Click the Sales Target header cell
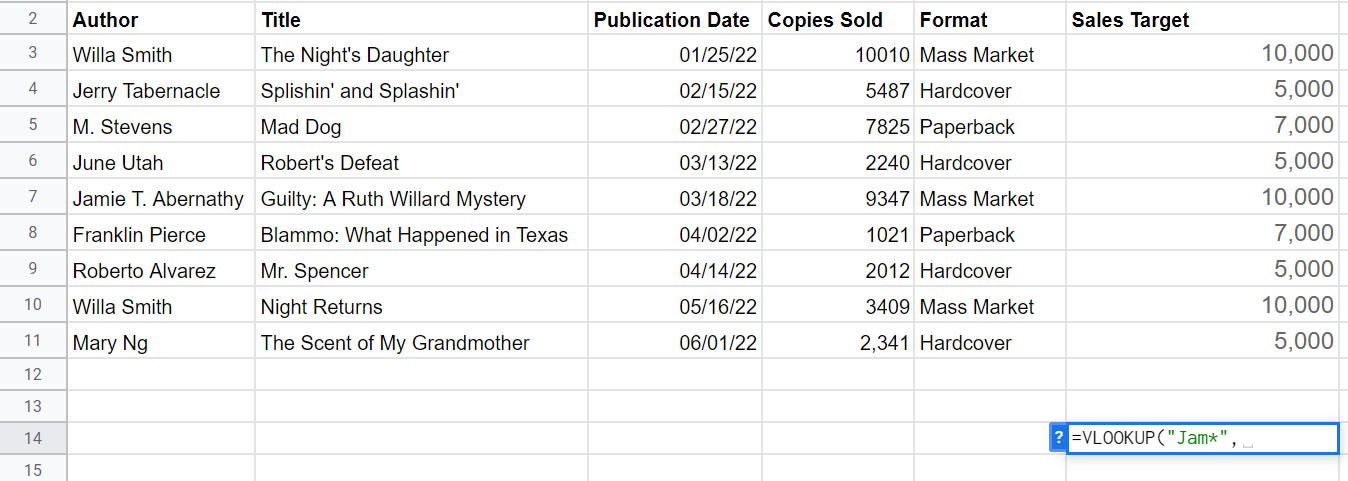Image resolution: width=1348 pixels, height=481 pixels. [x=1202, y=19]
